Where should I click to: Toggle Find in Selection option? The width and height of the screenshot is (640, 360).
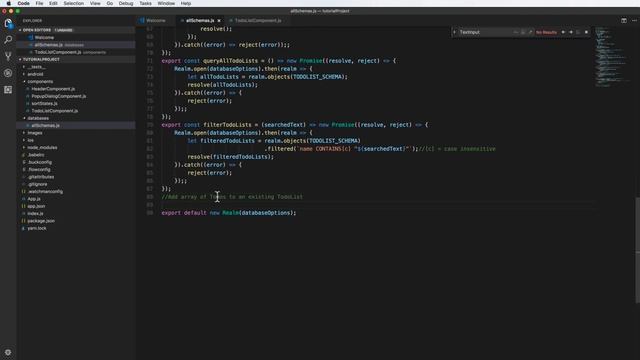tap(578, 32)
